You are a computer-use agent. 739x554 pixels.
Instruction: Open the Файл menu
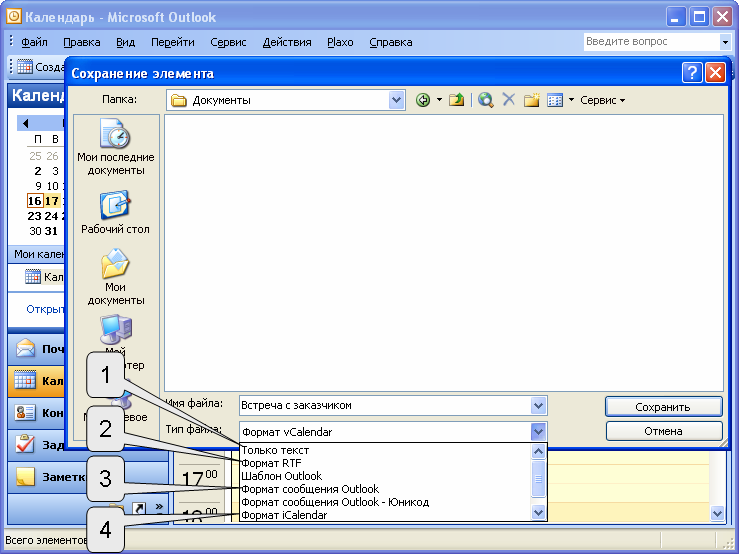pyautogui.click(x=34, y=42)
